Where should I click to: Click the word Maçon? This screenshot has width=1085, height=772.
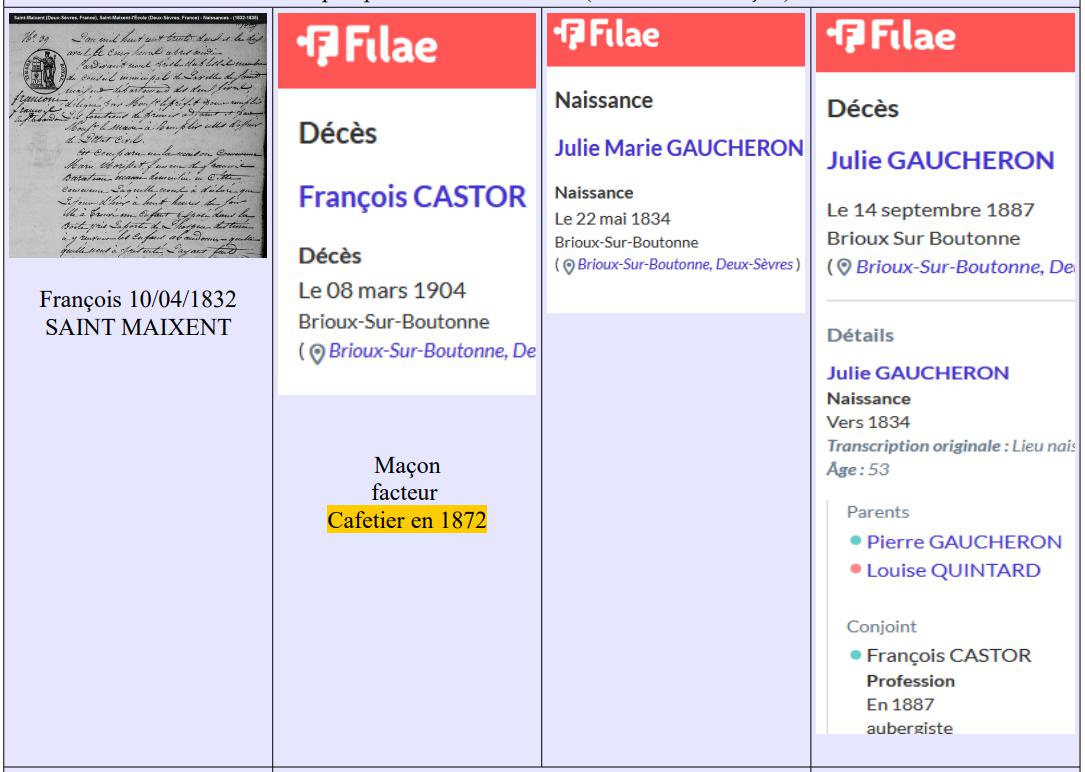407,466
